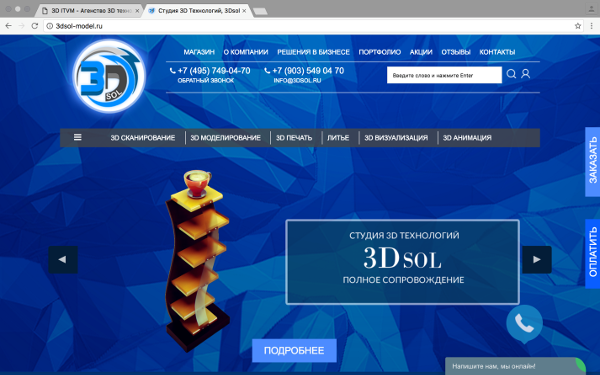This screenshot has height=375, width=600.
Task: Focus the site search input field
Action: [444, 75]
